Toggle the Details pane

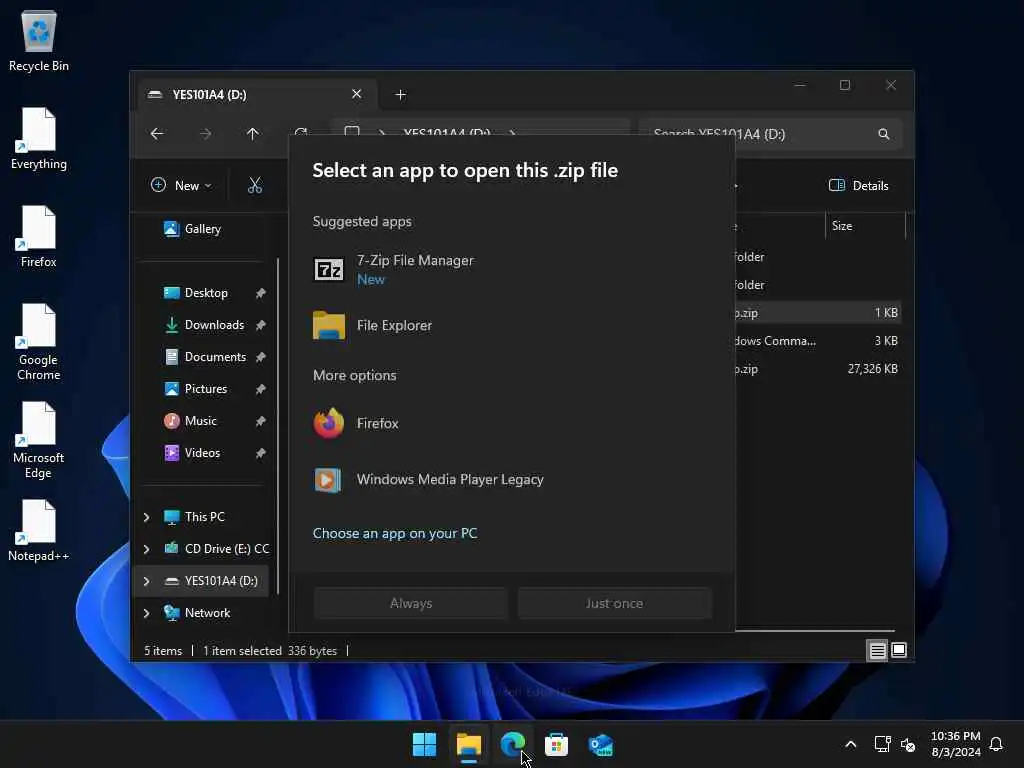pos(859,185)
